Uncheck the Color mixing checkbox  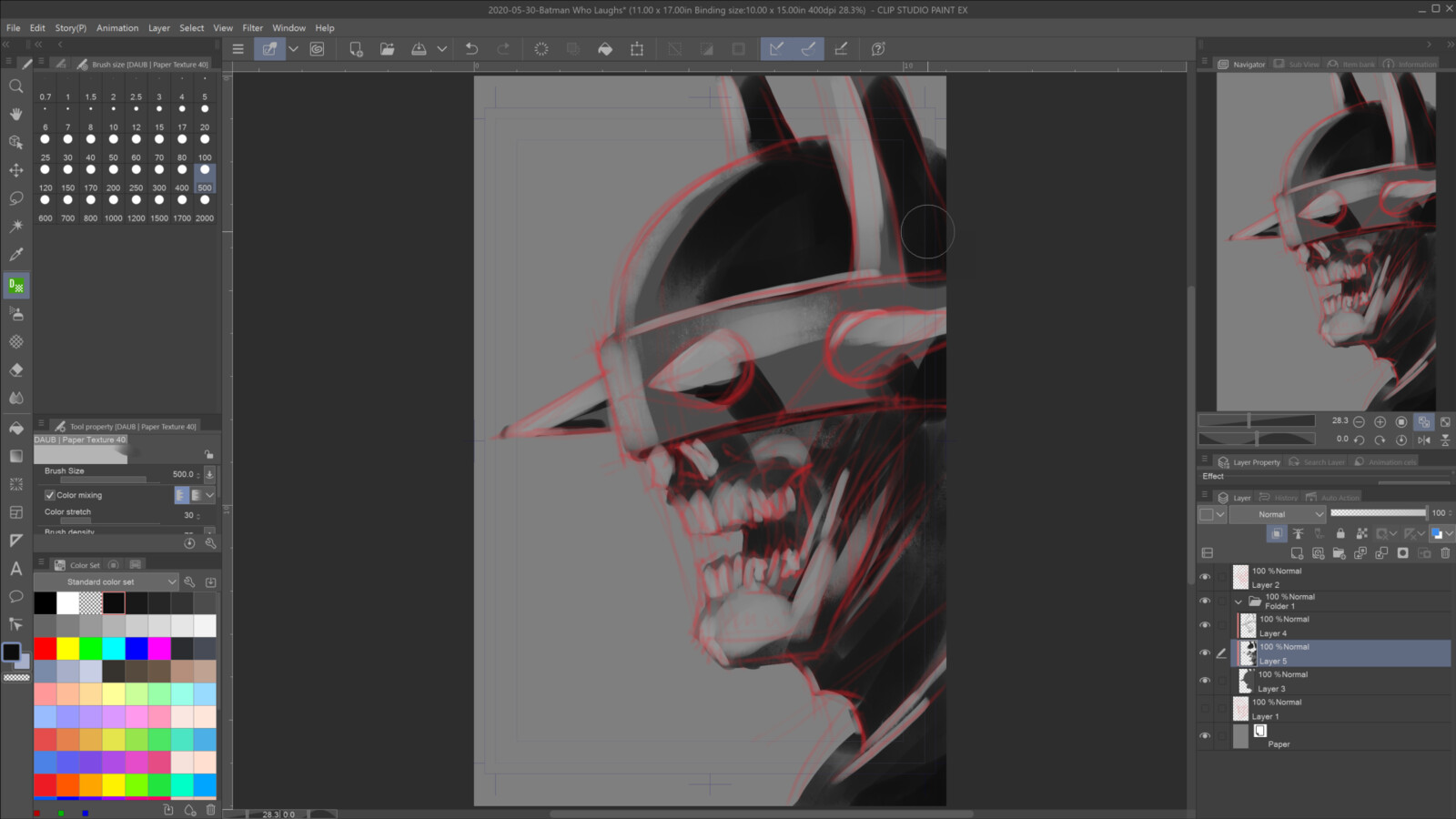click(x=50, y=495)
